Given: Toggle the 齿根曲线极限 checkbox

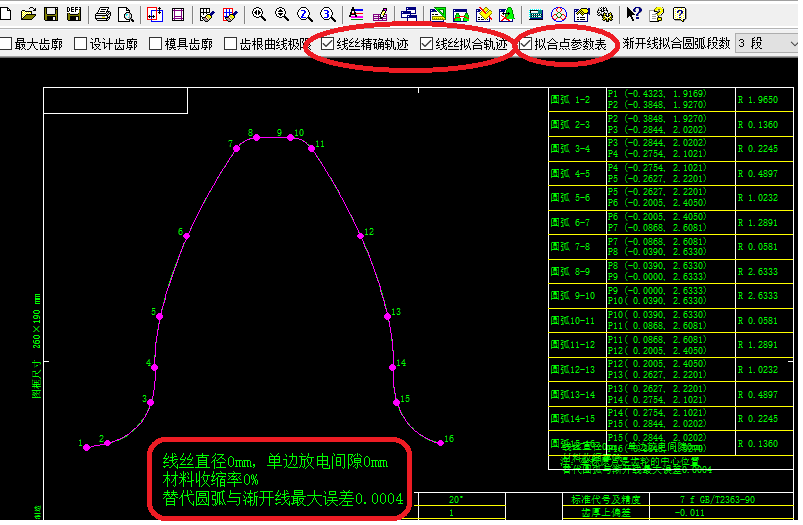Looking at the screenshot, I should click(230, 44).
